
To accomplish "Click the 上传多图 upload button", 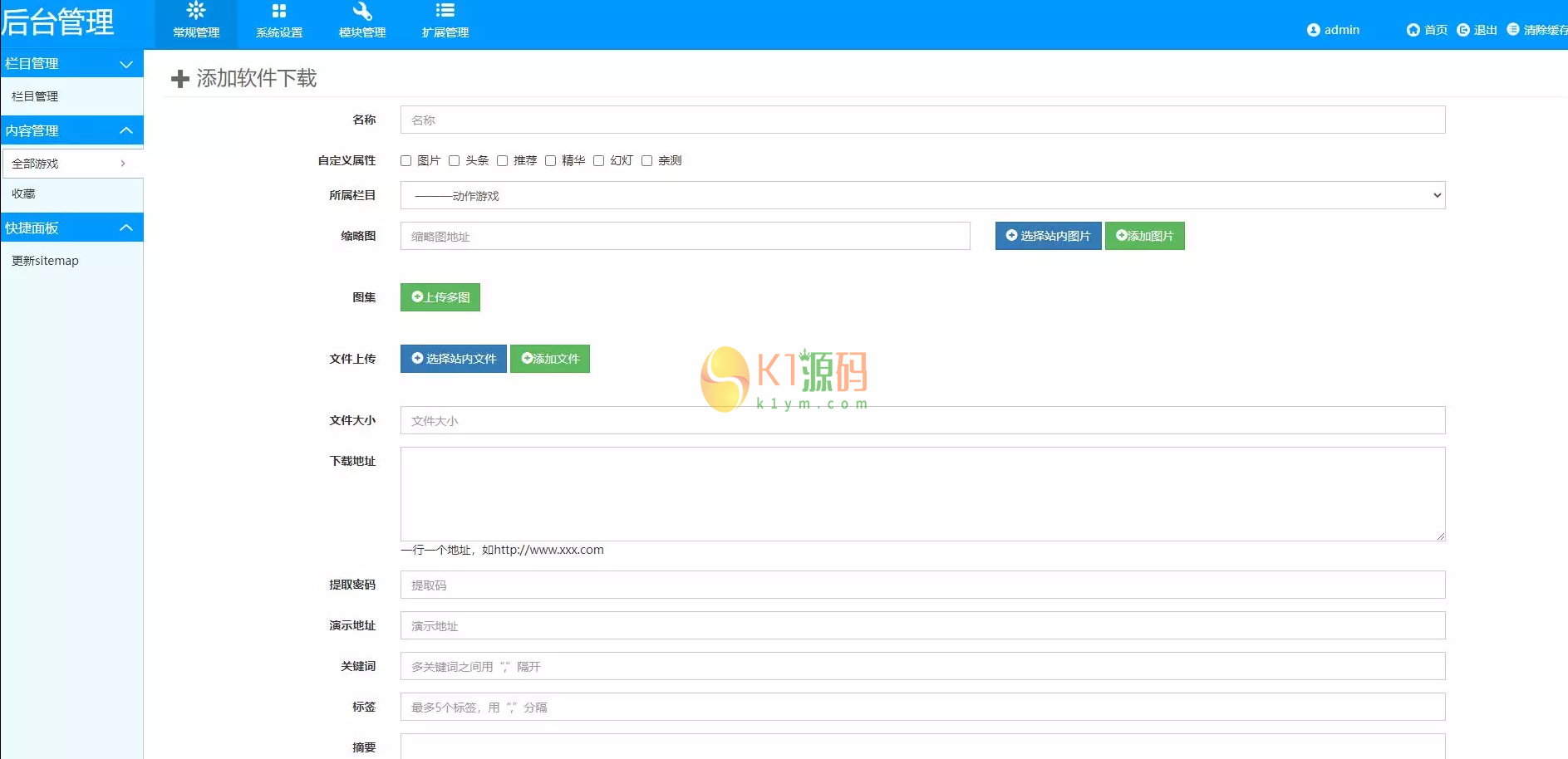I will (x=440, y=296).
